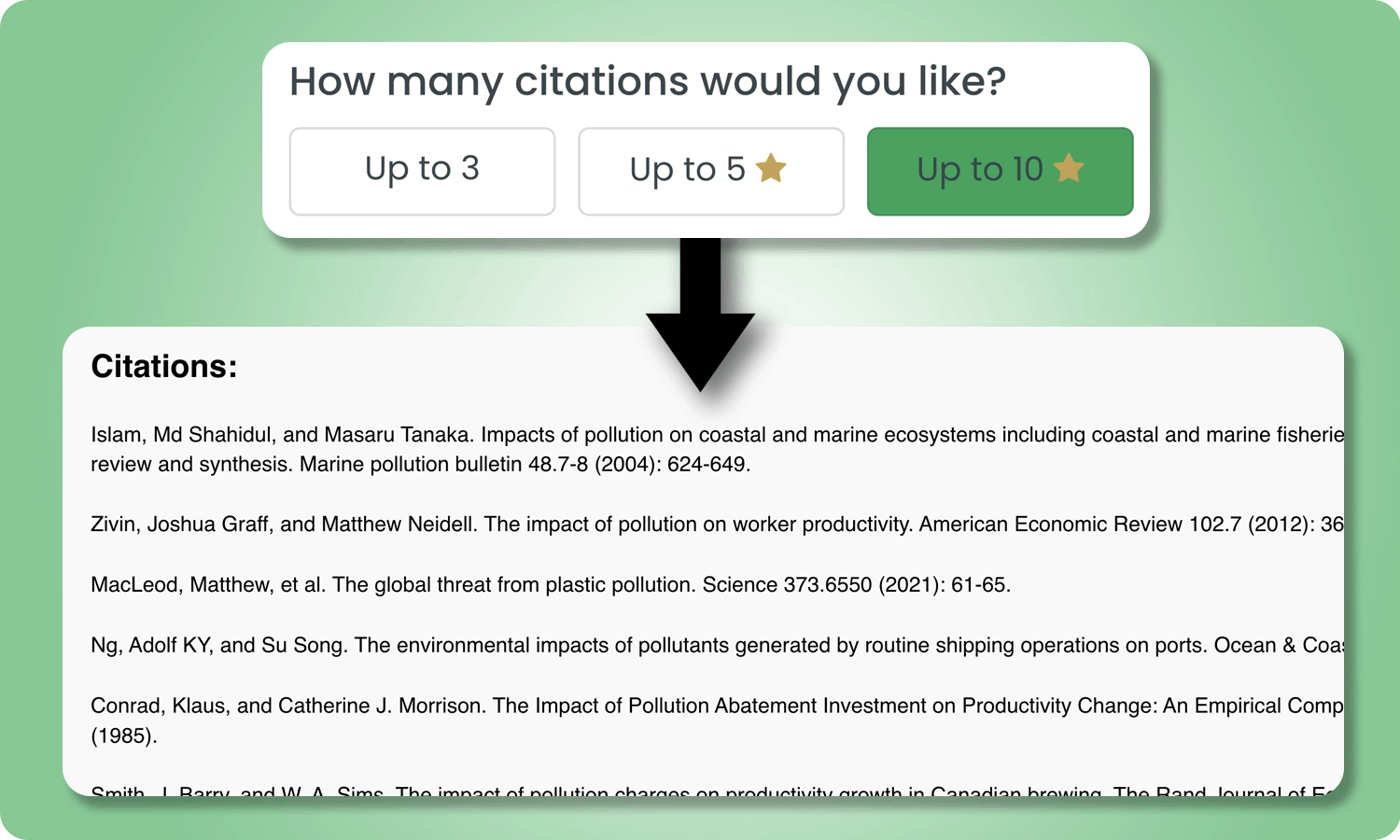
Task: Click the Ng and Song shipping citation
Action: point(560,645)
